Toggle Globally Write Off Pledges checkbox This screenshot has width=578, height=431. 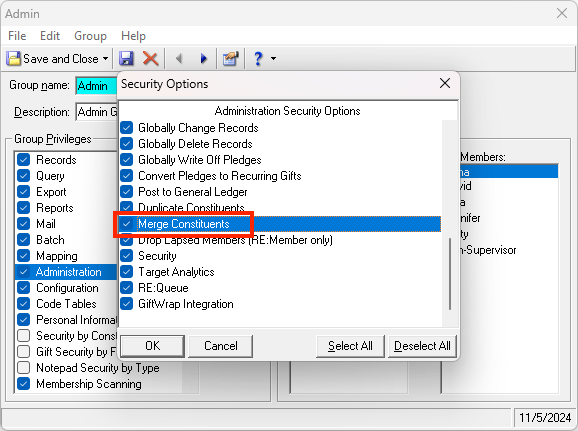point(126,160)
